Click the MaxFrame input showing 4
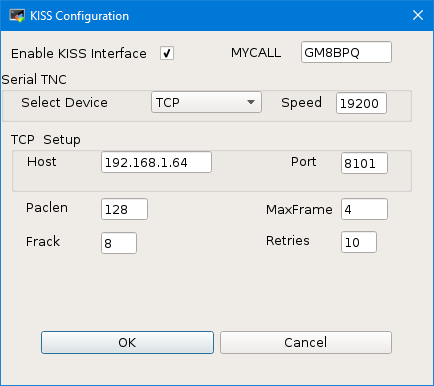Viewport: 434px width, 386px height. click(364, 209)
